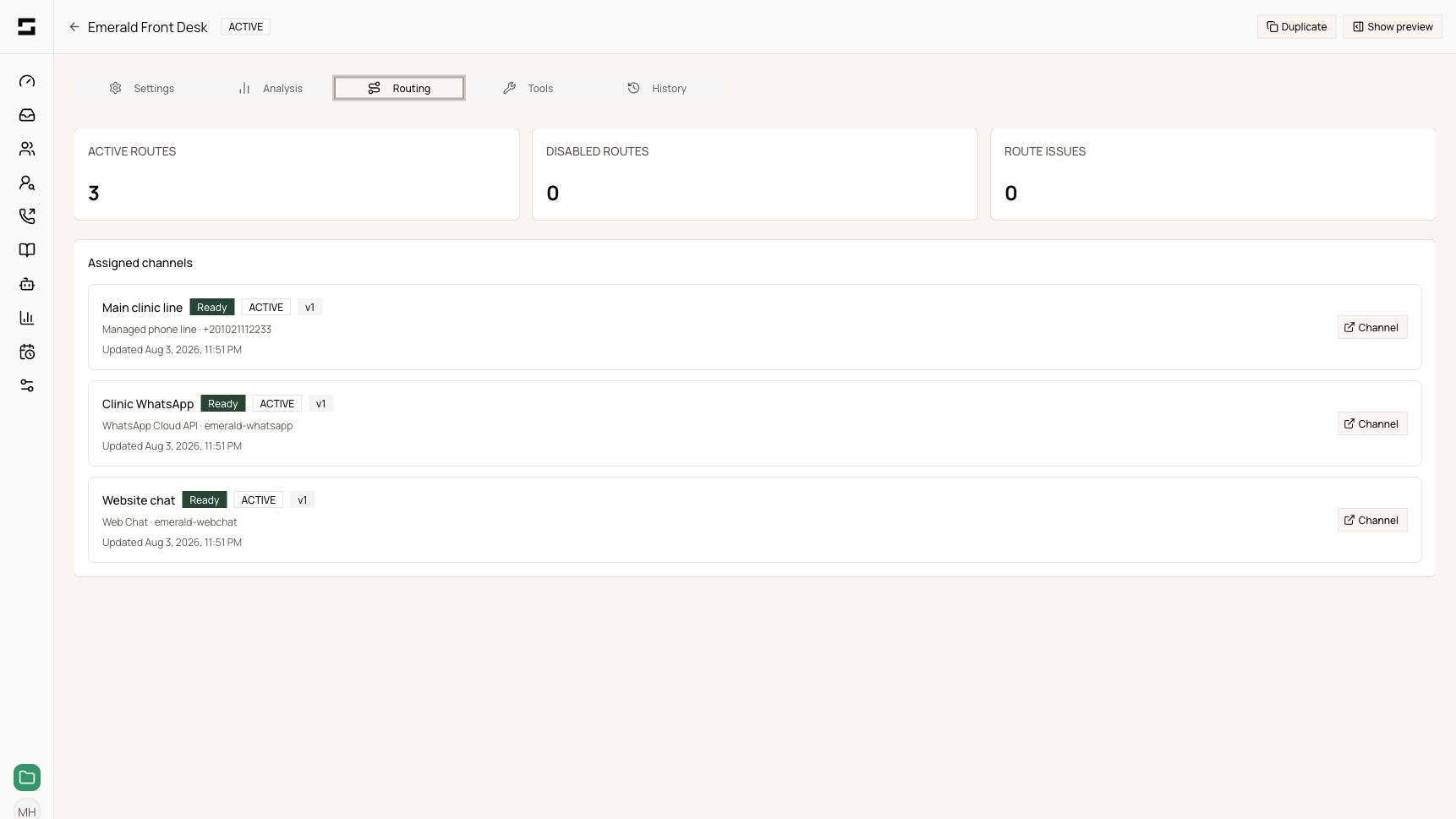Open the dashboard gauge icon in sidebar
The height and width of the screenshot is (819, 1456).
click(x=27, y=81)
